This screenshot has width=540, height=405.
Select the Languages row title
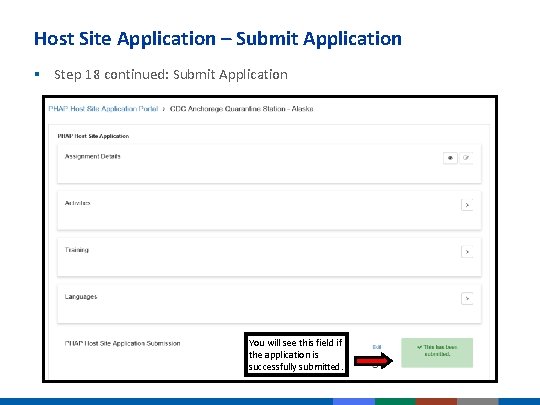coord(81,297)
